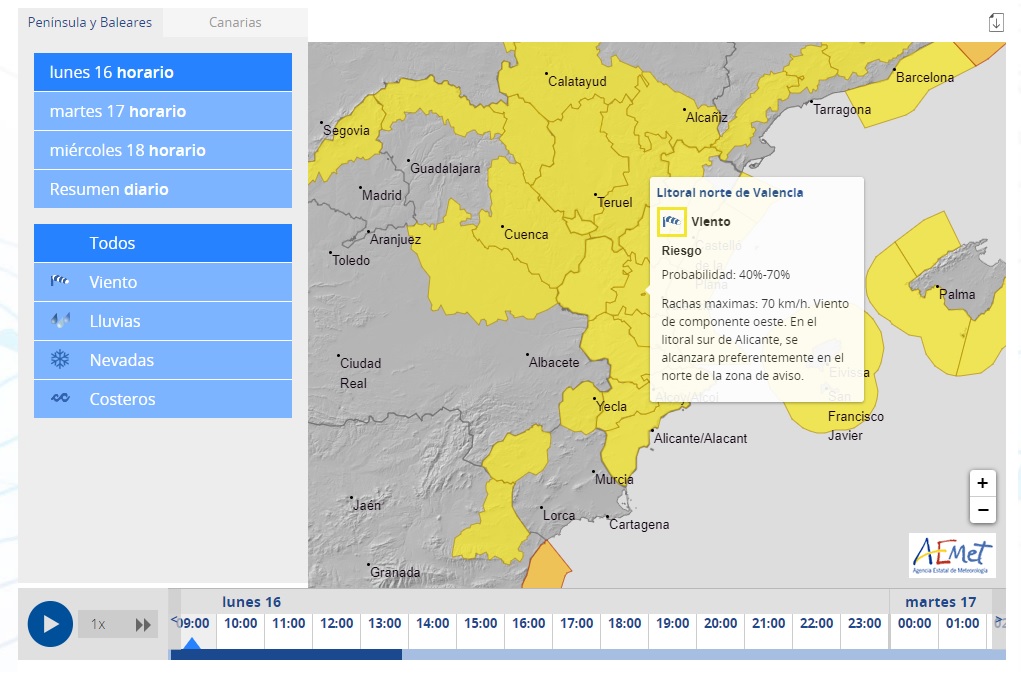Filter warnings by Lluvias

163,321
